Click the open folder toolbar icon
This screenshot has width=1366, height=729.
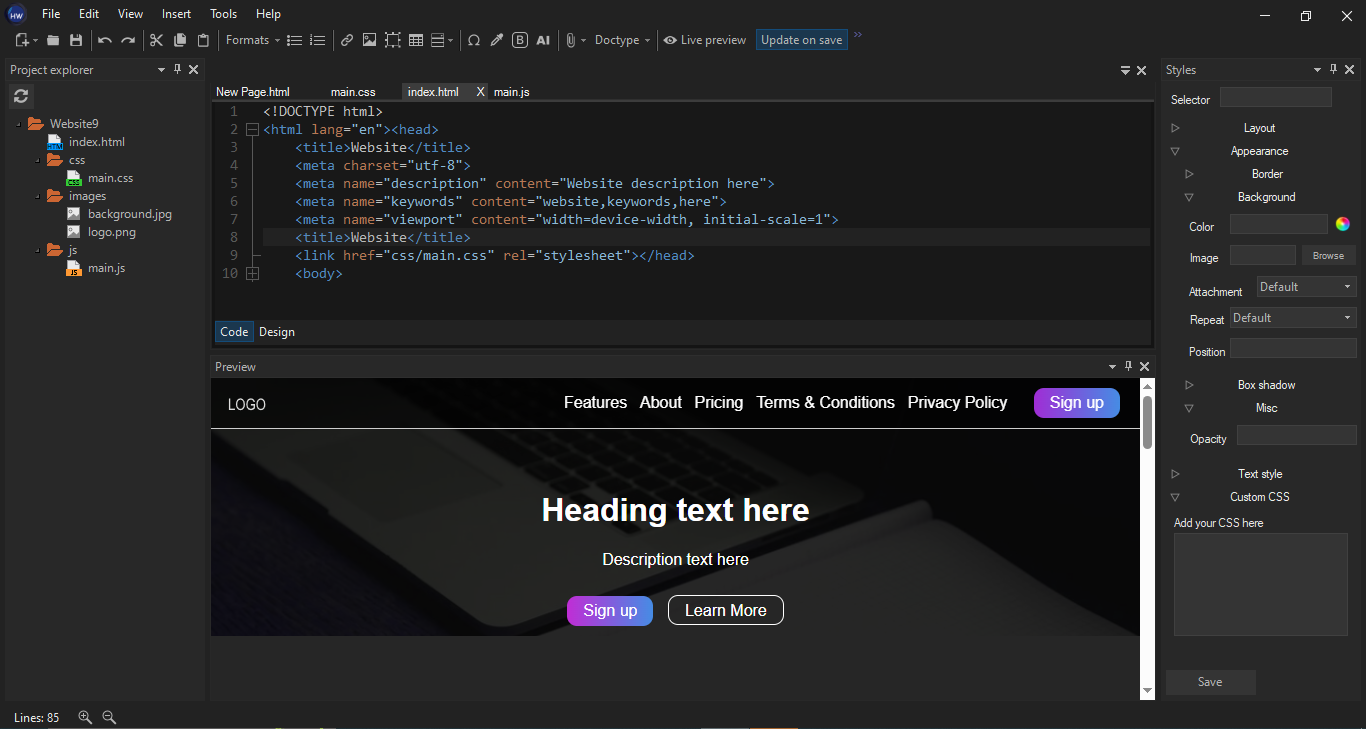[53, 40]
